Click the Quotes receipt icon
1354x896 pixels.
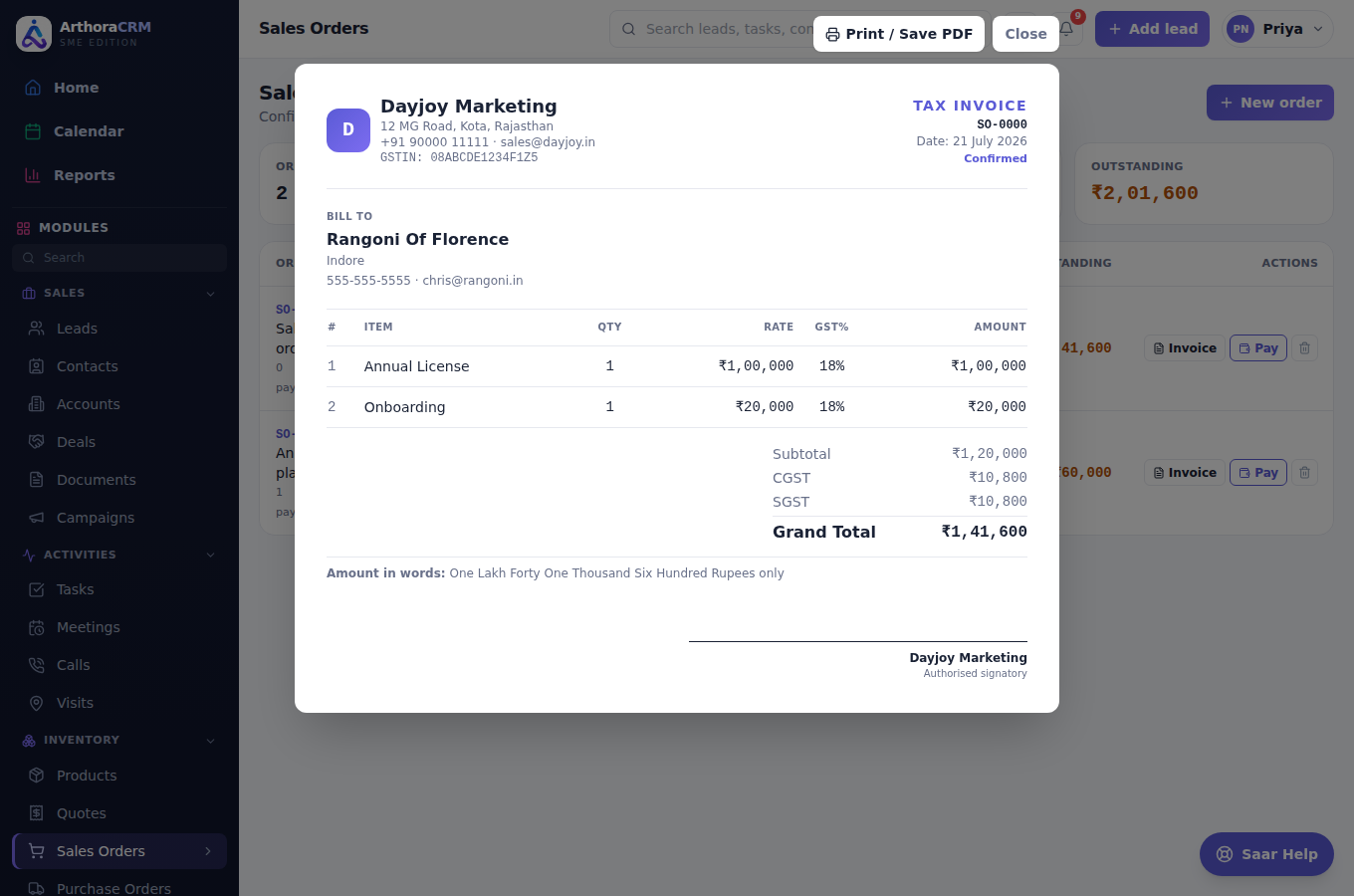37,813
